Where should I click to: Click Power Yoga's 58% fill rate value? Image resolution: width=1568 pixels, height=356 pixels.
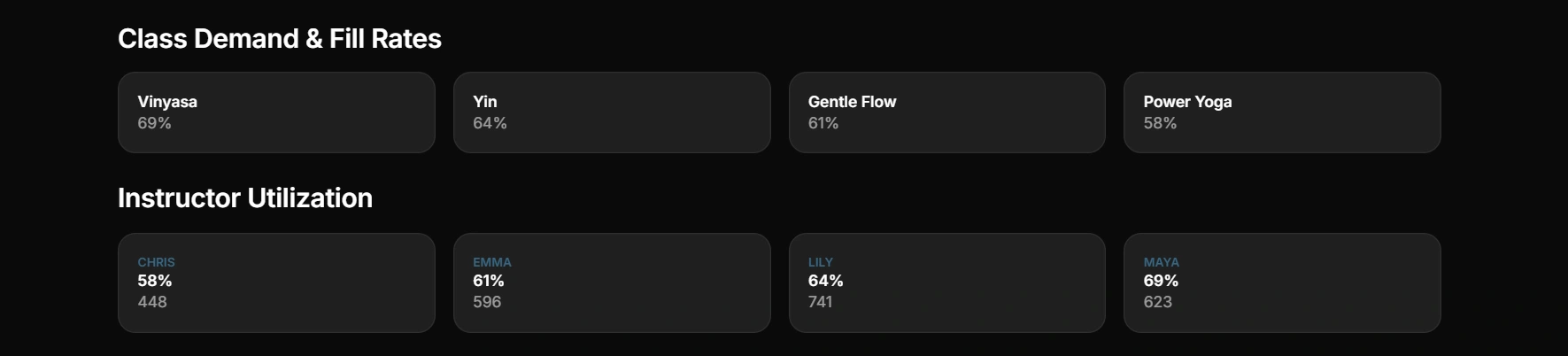(1159, 123)
